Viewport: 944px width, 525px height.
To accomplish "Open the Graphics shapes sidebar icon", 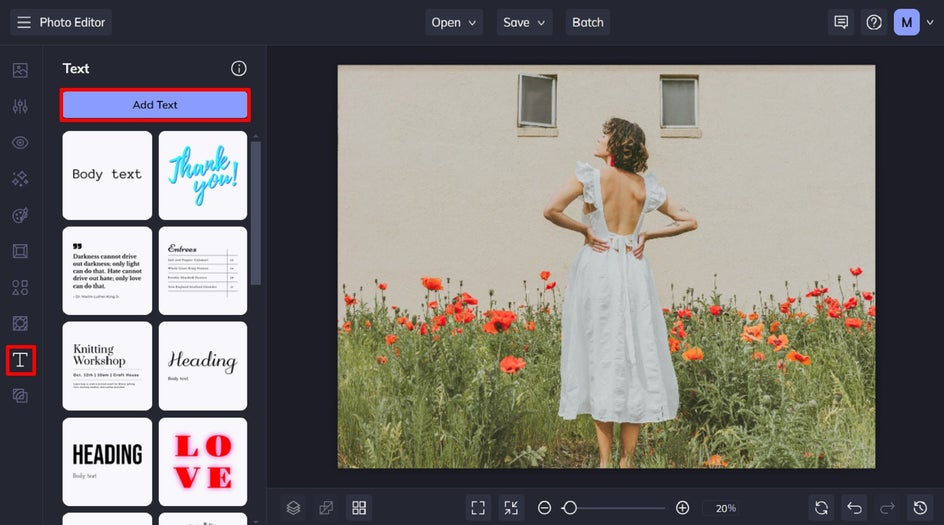I will point(20,288).
